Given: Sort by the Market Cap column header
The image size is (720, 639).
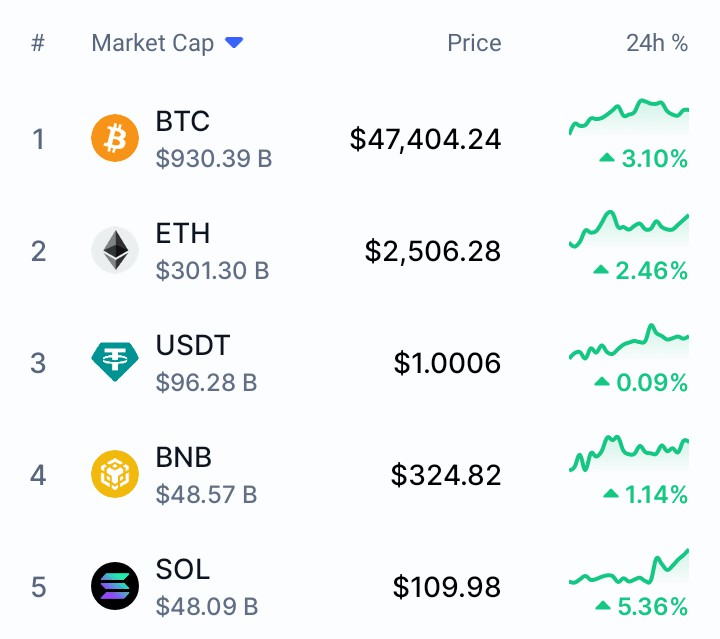Looking at the screenshot, I should [153, 44].
